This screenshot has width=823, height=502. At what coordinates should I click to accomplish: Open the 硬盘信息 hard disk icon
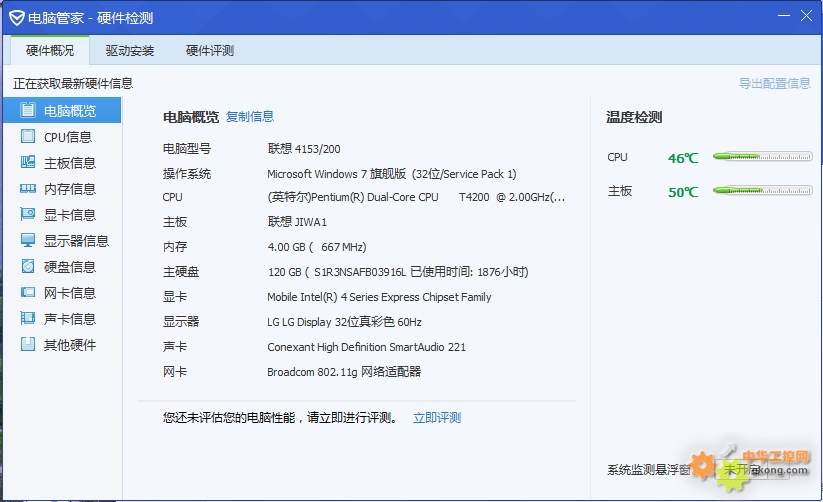point(28,266)
